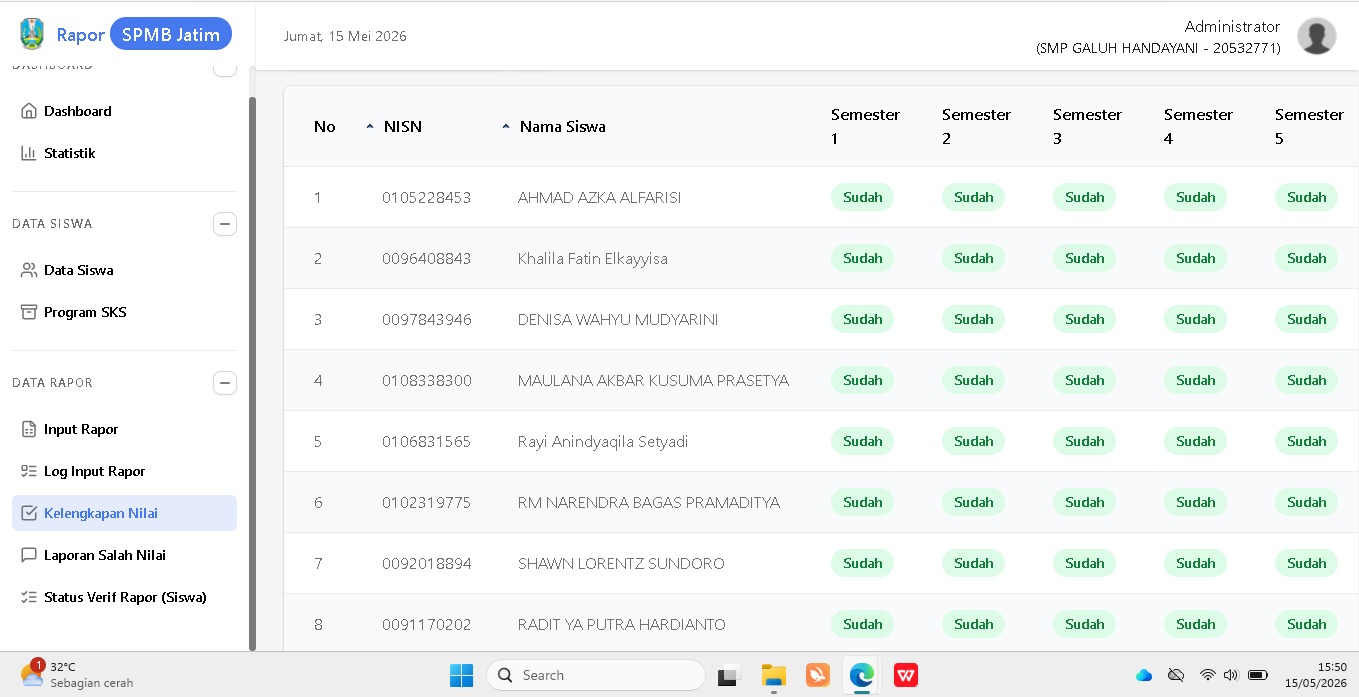The height and width of the screenshot is (697, 1359).
Task: Click the Administrator profile avatar
Action: pos(1316,36)
